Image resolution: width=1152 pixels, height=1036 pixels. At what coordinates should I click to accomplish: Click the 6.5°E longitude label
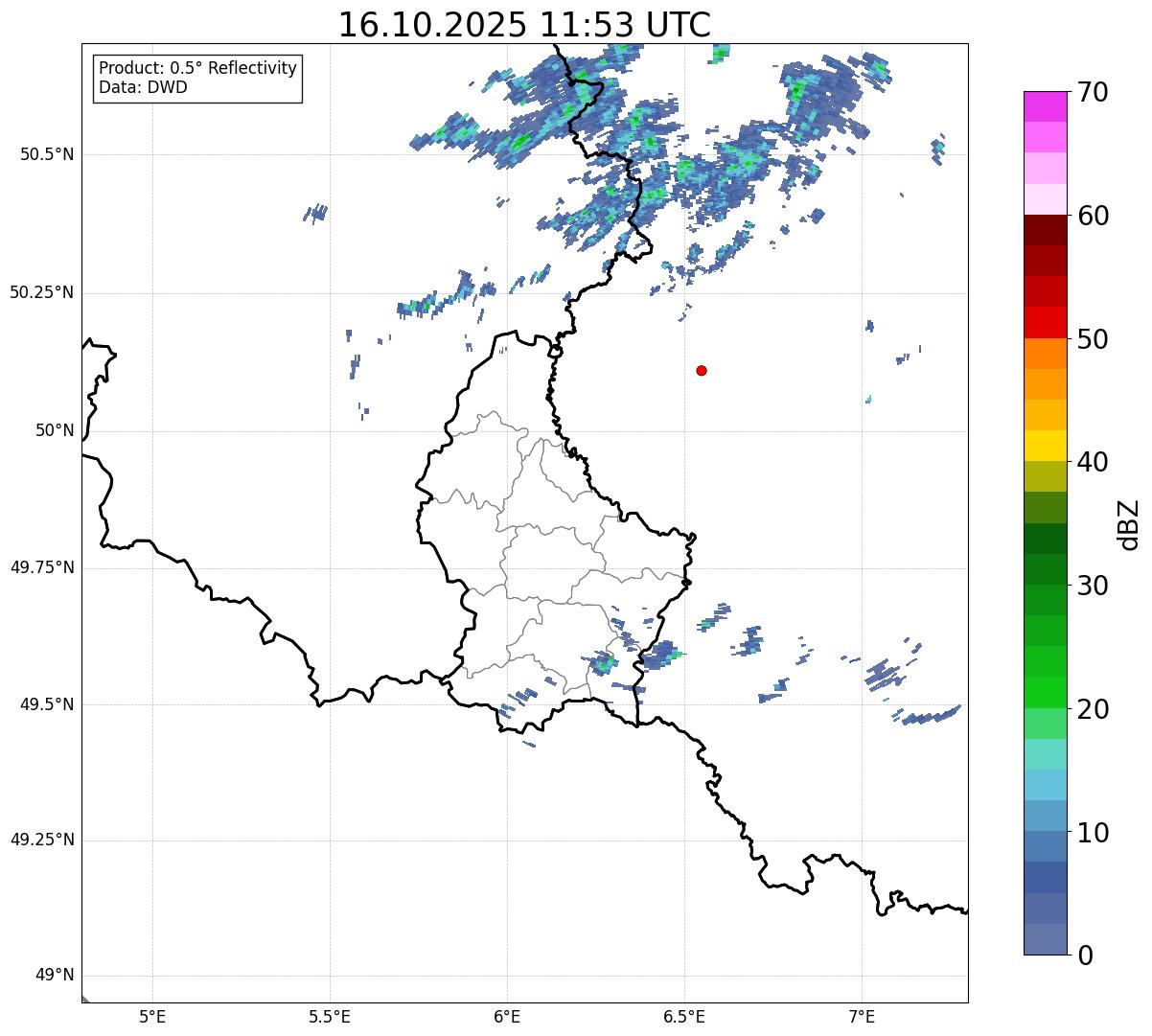click(x=684, y=1016)
